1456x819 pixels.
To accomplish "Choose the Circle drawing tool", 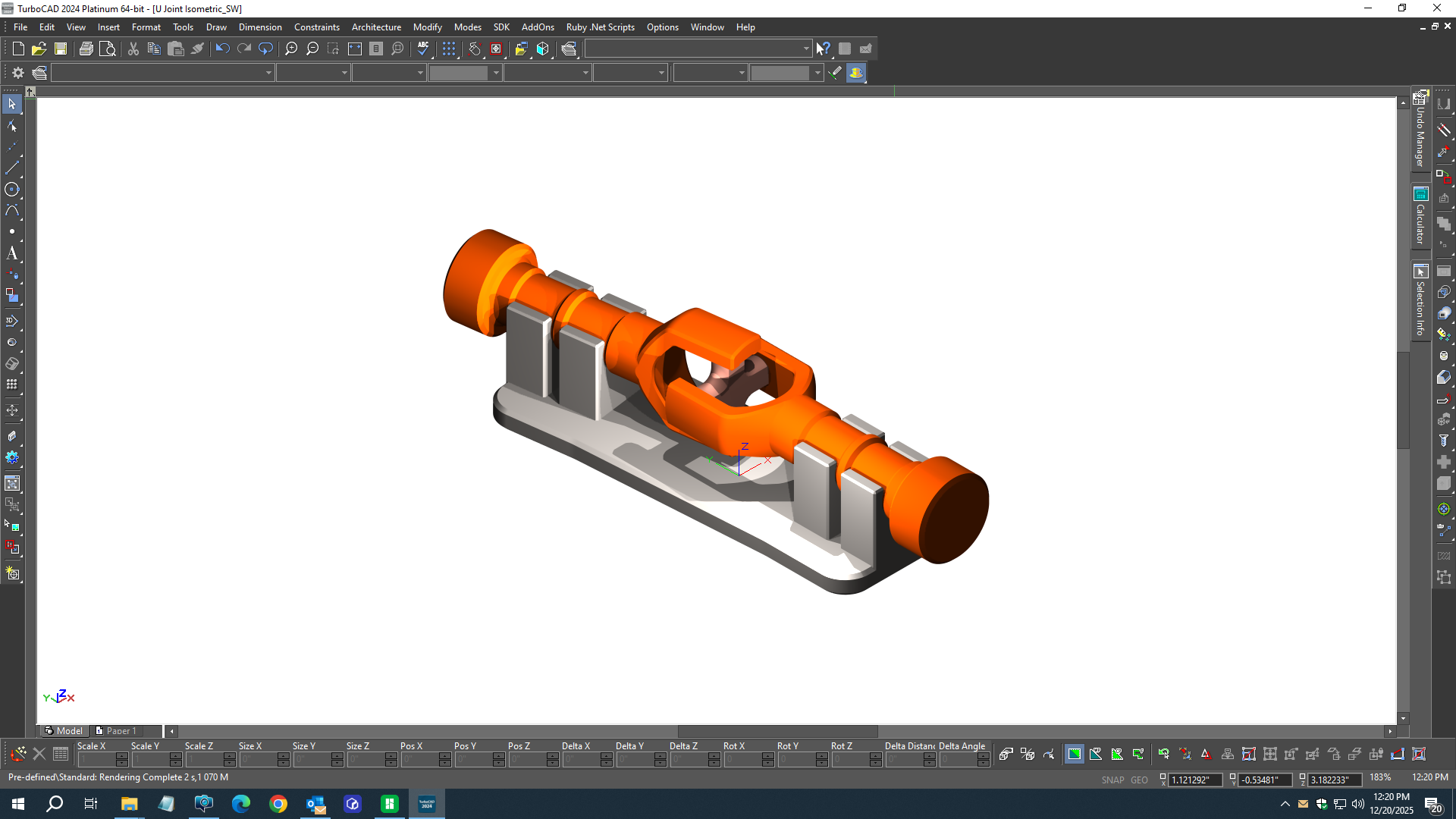I will click(x=12, y=190).
